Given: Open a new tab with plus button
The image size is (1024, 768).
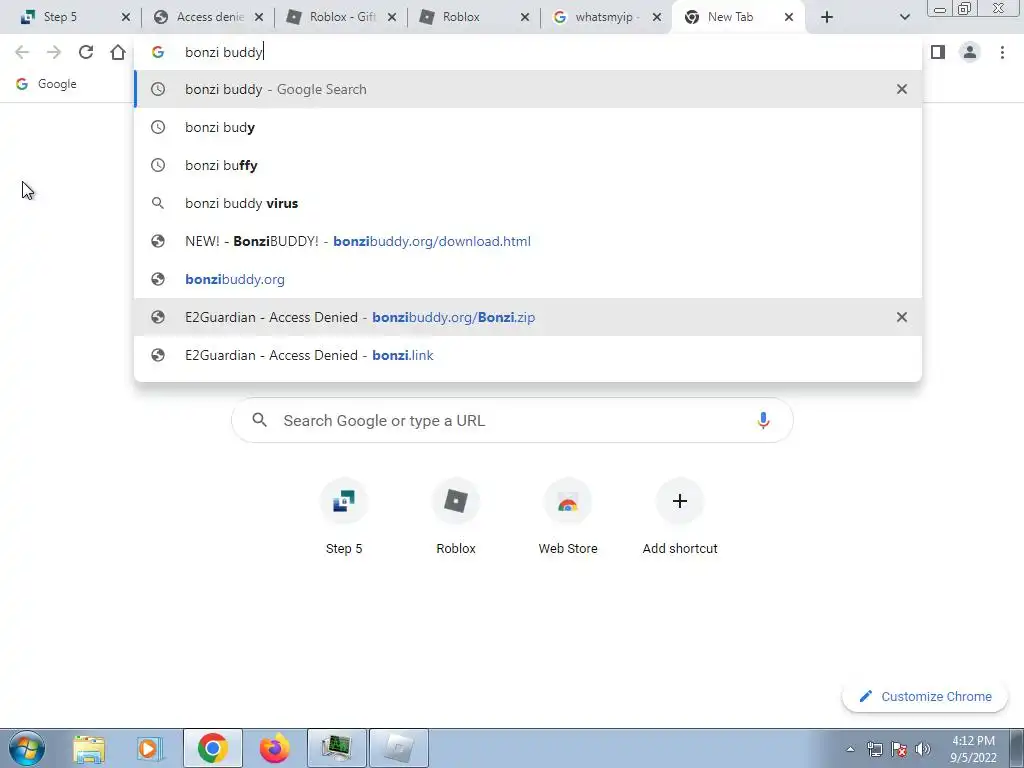Looking at the screenshot, I should pos(827,18).
